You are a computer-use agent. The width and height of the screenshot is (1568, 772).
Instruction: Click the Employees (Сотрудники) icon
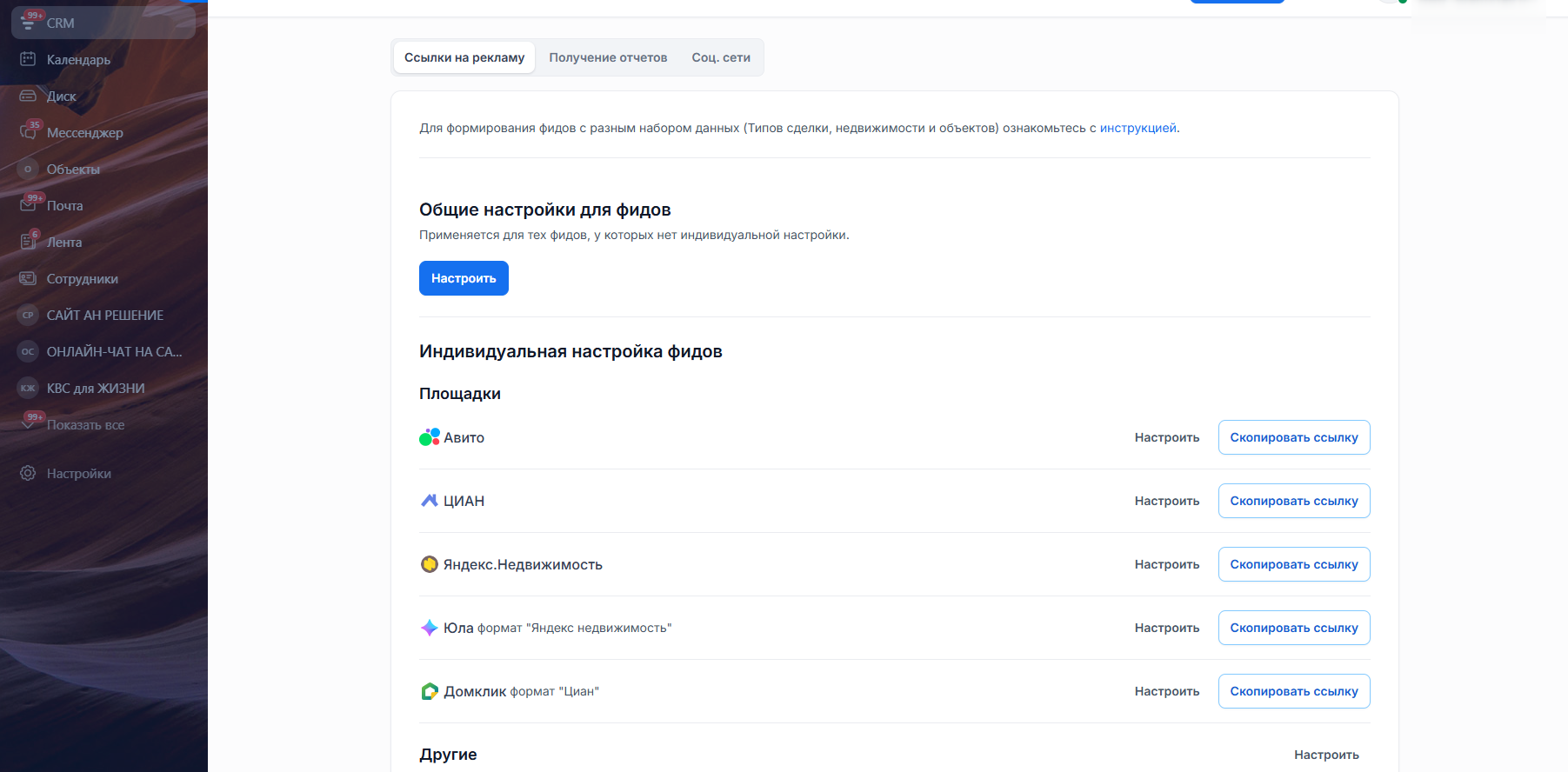[28, 278]
